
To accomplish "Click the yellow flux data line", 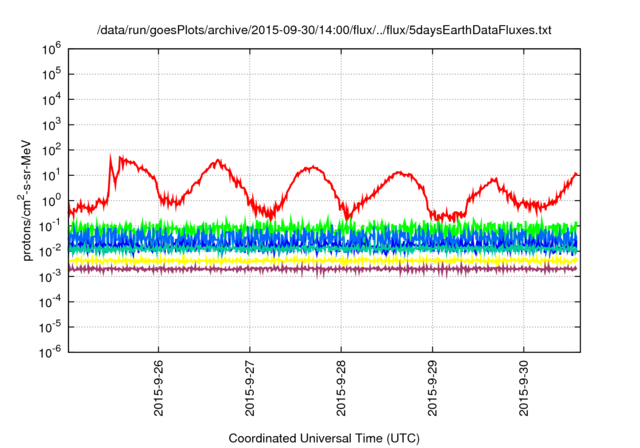I will pos(322,260).
